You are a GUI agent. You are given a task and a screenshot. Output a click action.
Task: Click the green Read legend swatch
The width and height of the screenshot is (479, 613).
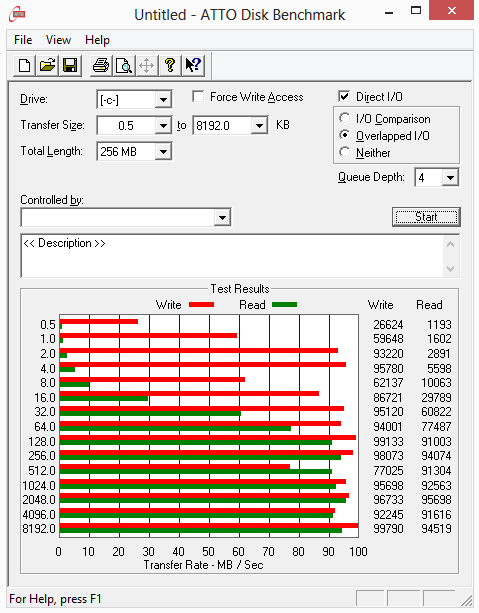pyautogui.click(x=284, y=305)
